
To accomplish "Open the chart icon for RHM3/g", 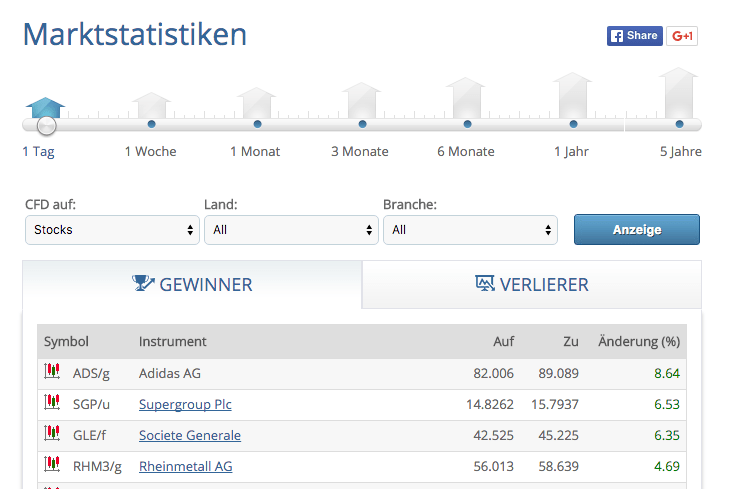I will point(52,464).
